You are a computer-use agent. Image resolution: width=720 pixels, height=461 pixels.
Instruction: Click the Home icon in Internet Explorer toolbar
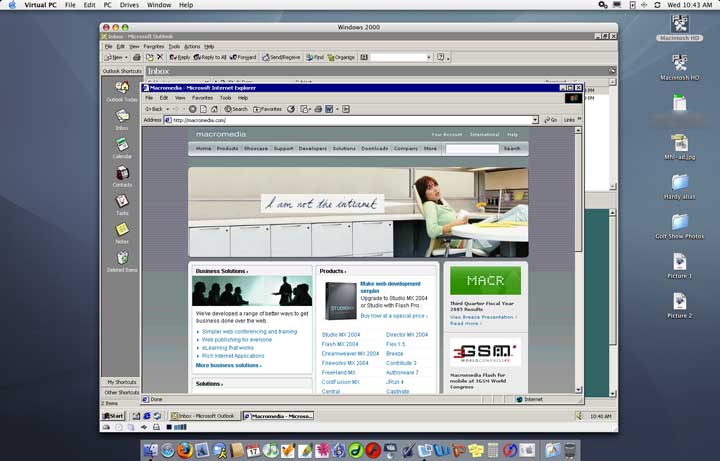click(214, 109)
